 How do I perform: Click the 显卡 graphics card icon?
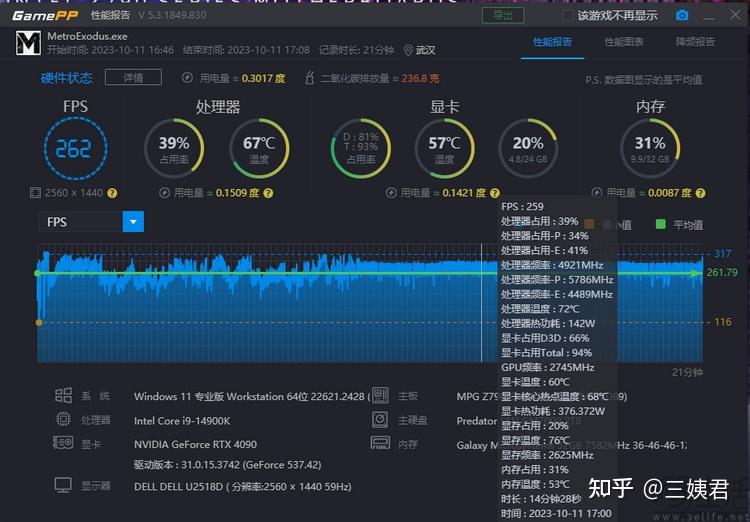pos(63,443)
